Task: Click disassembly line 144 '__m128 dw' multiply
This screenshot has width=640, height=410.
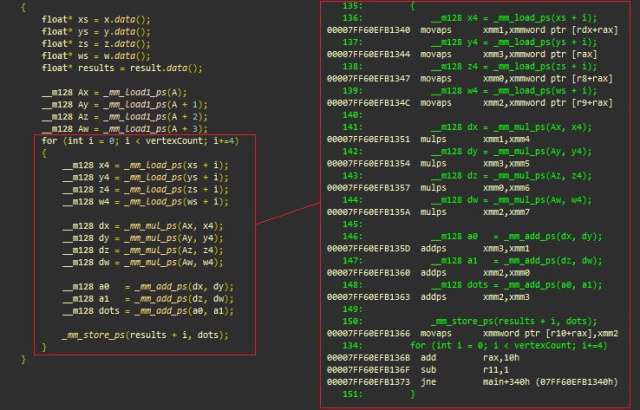Action: tap(467, 200)
